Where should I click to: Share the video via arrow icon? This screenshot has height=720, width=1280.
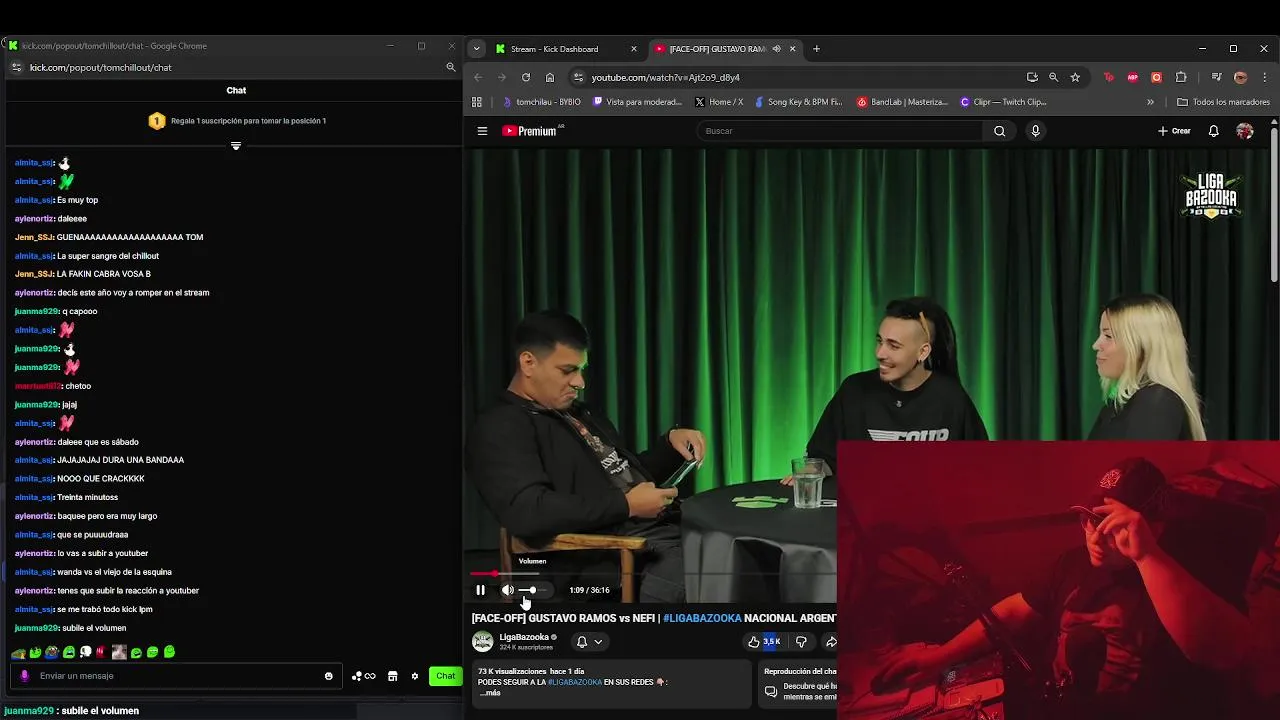tap(830, 642)
